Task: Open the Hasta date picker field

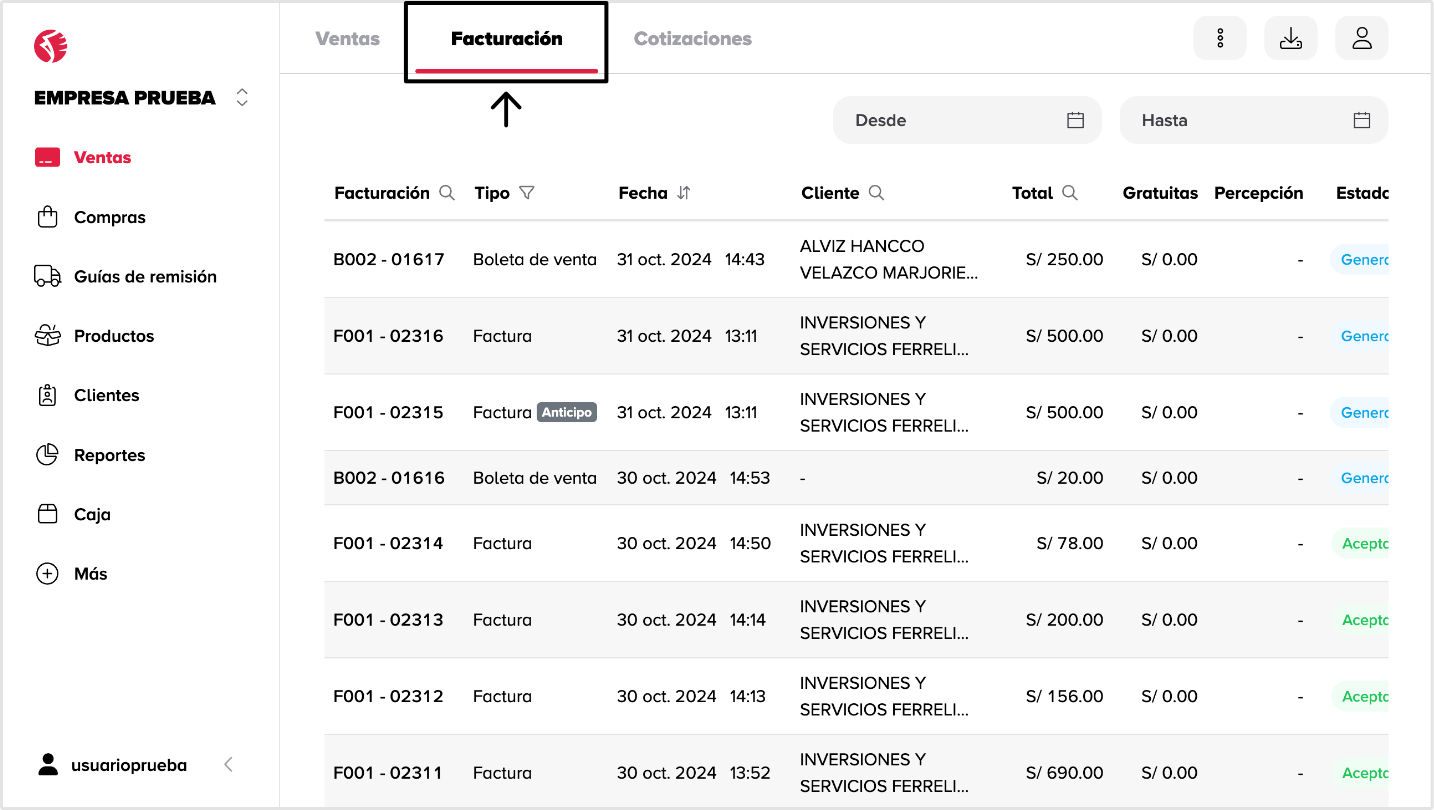Action: coord(1253,120)
